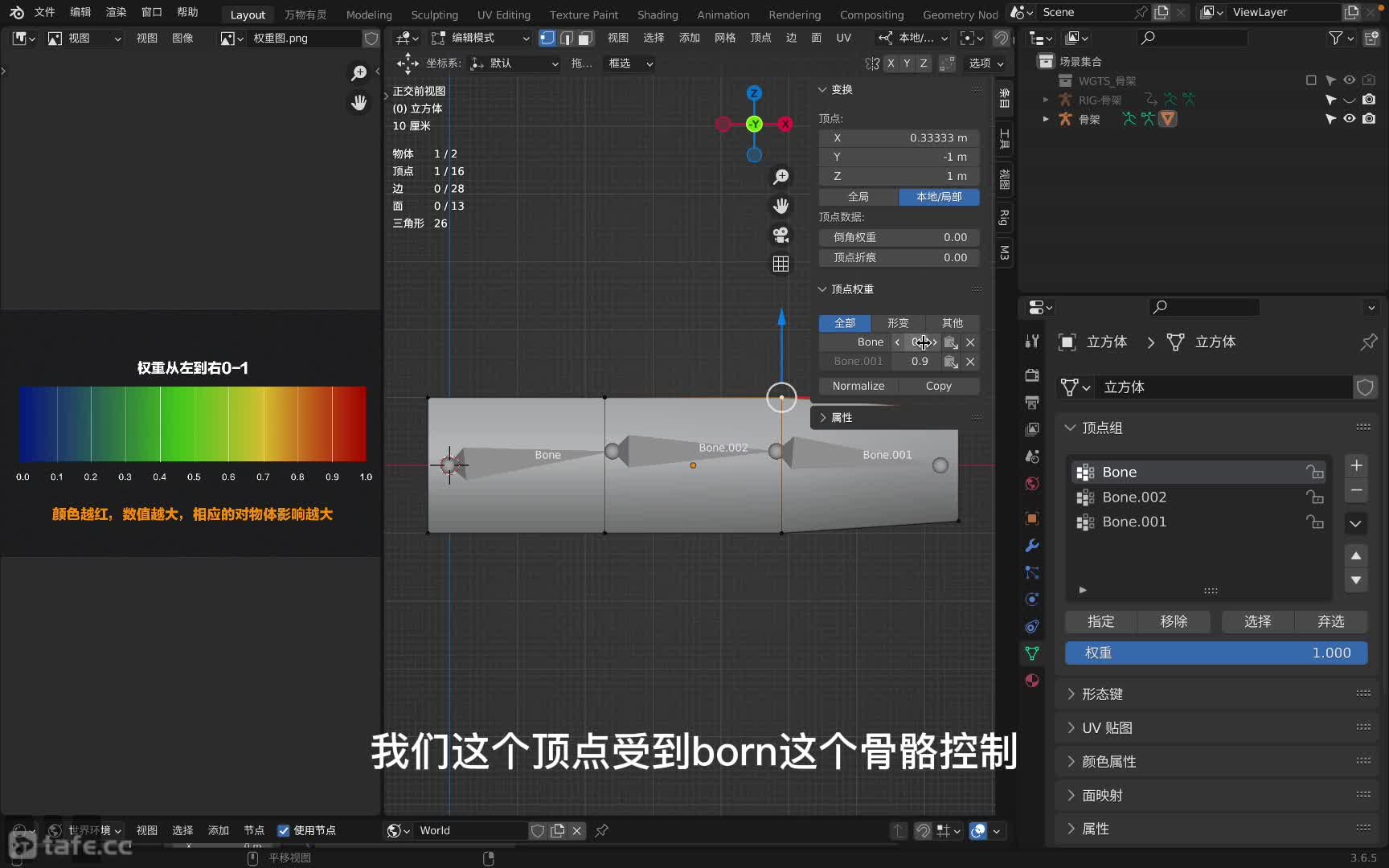The width and height of the screenshot is (1389, 868).
Task: Switch to vertex select mode
Action: point(547,38)
